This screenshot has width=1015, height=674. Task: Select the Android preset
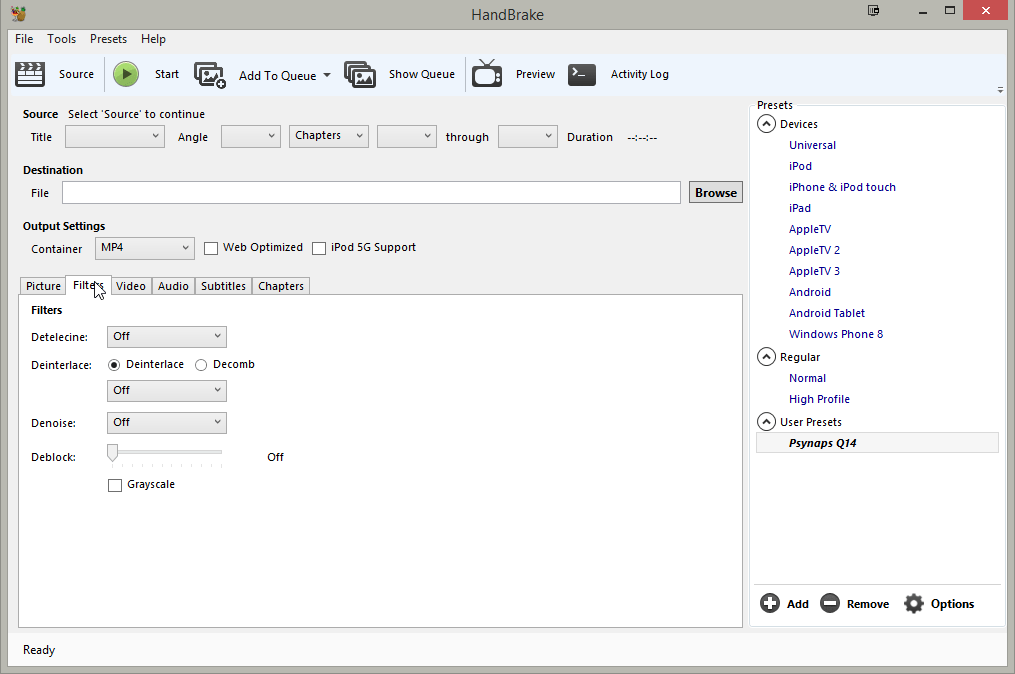tap(810, 292)
